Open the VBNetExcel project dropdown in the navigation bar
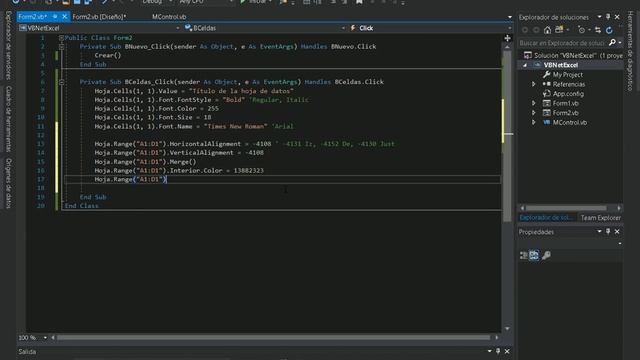The height and width of the screenshot is (360, 640). pos(178,28)
